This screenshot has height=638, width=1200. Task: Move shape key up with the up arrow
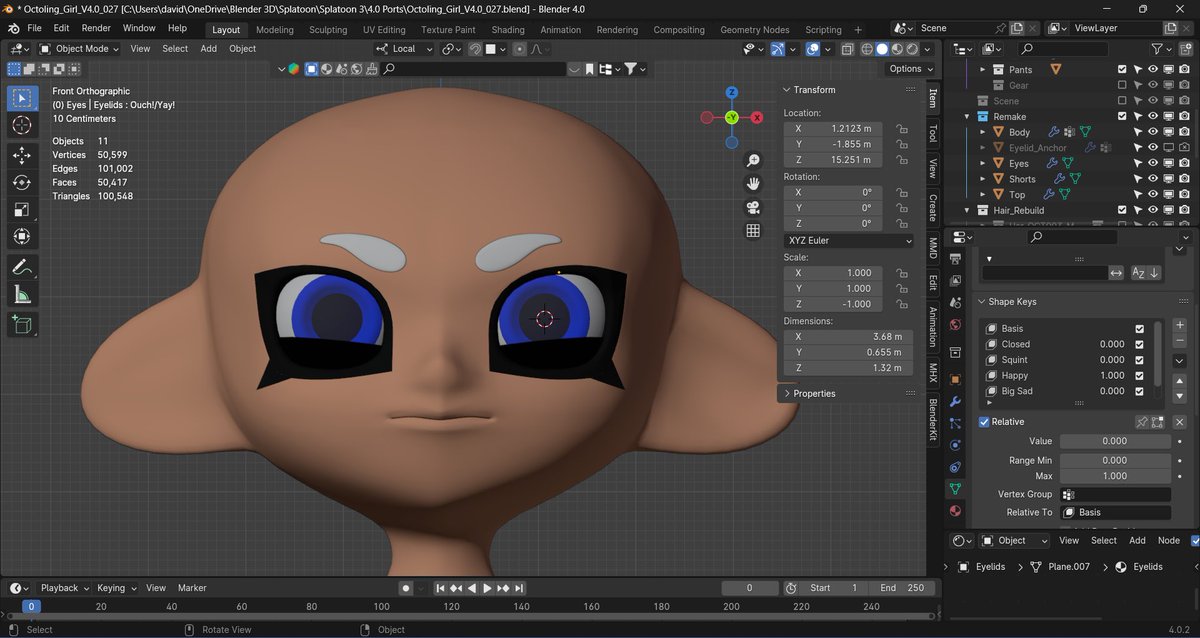click(1180, 381)
